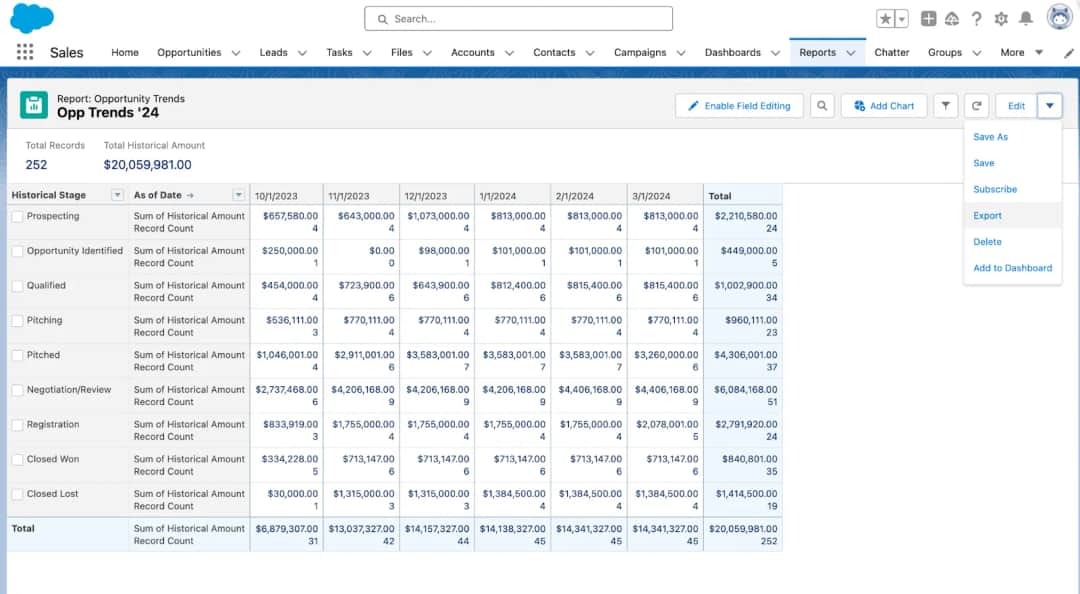Click the Salesforce cloud logo

pos(32,17)
